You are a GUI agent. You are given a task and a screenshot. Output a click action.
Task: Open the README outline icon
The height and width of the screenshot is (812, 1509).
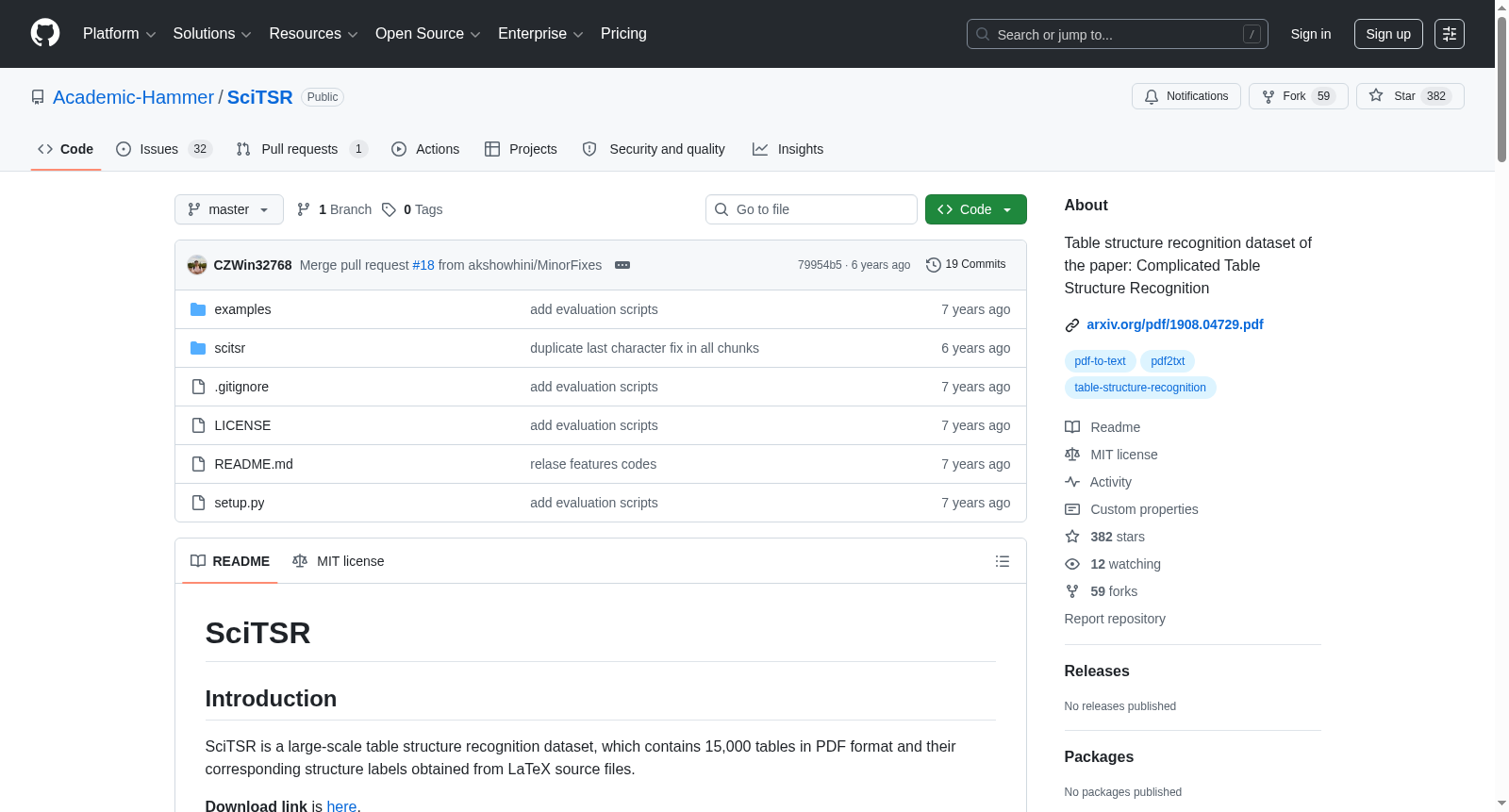(x=1003, y=561)
